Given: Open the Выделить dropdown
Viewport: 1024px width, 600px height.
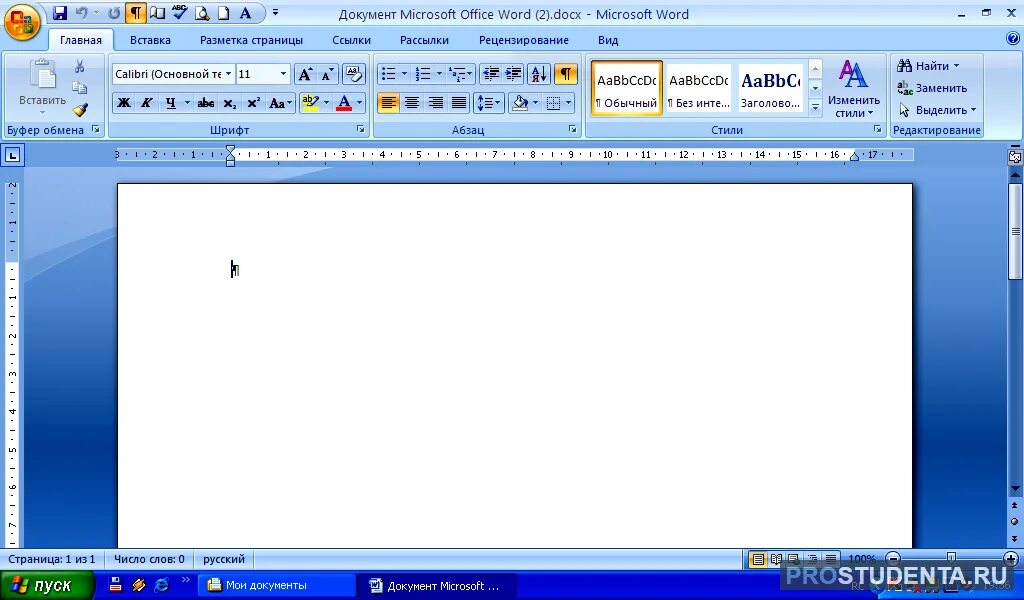Looking at the screenshot, I should click(937, 110).
